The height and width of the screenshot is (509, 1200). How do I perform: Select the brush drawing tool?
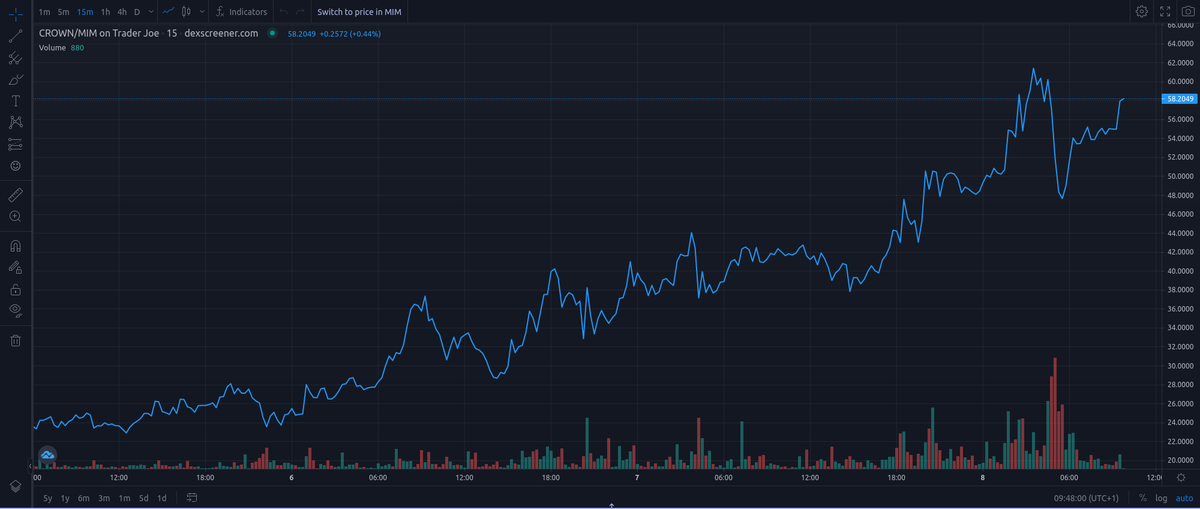15,79
